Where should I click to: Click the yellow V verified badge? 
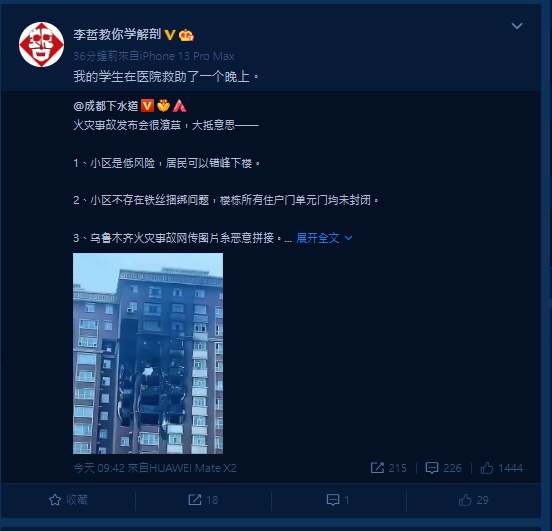pos(170,35)
